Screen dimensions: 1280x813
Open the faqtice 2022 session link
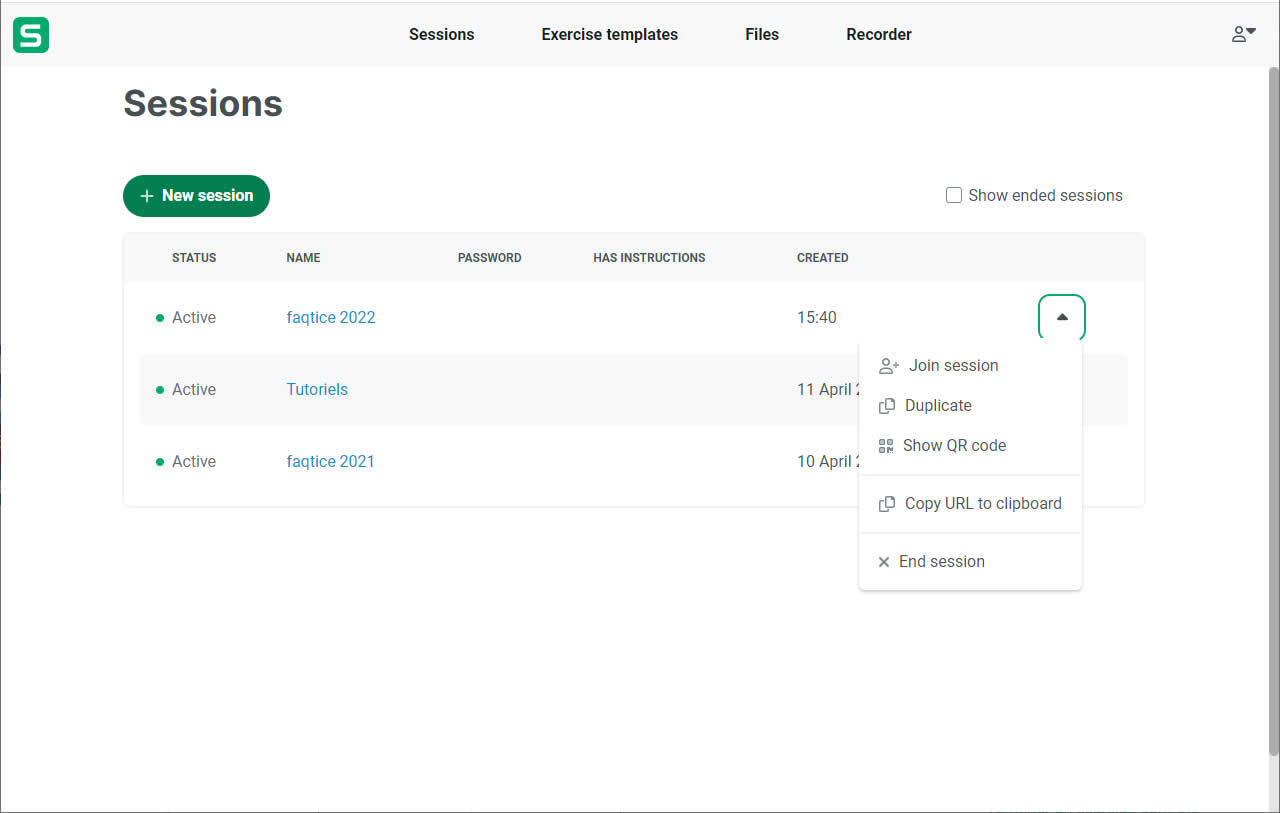coord(330,318)
